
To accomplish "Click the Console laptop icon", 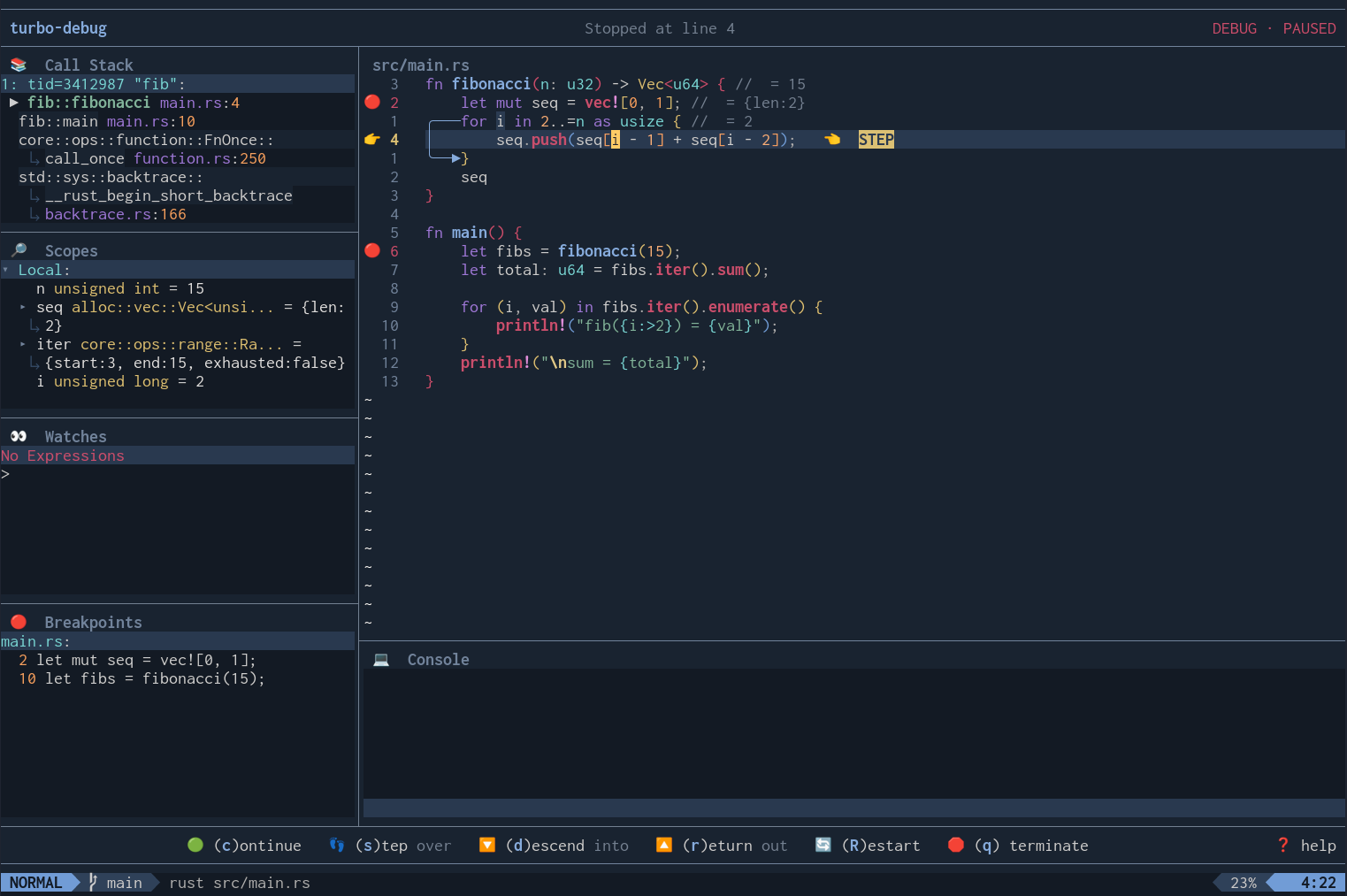I will pos(381,659).
